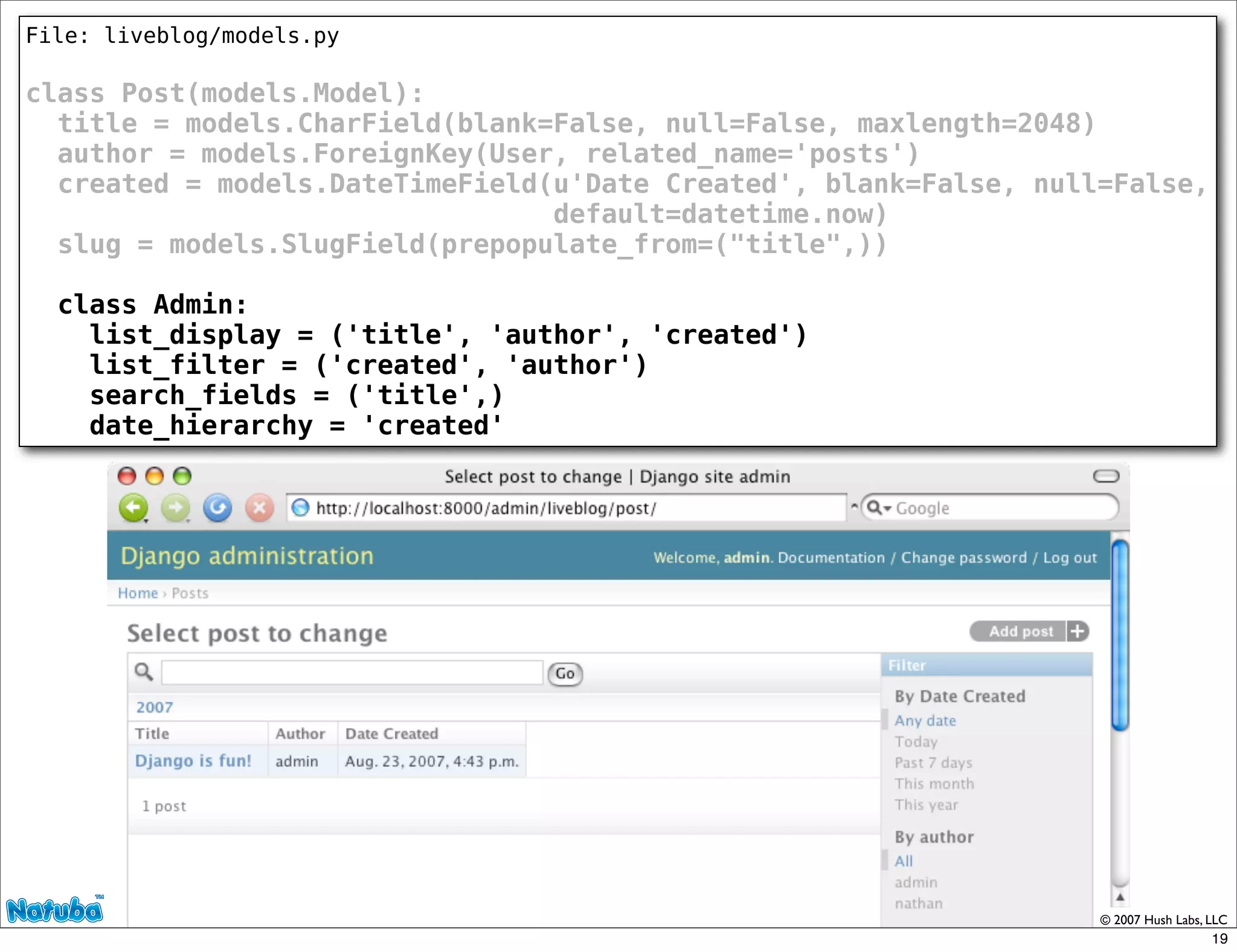Filter posts by author nathan
Screen dimensions: 1237x952
click(919, 904)
